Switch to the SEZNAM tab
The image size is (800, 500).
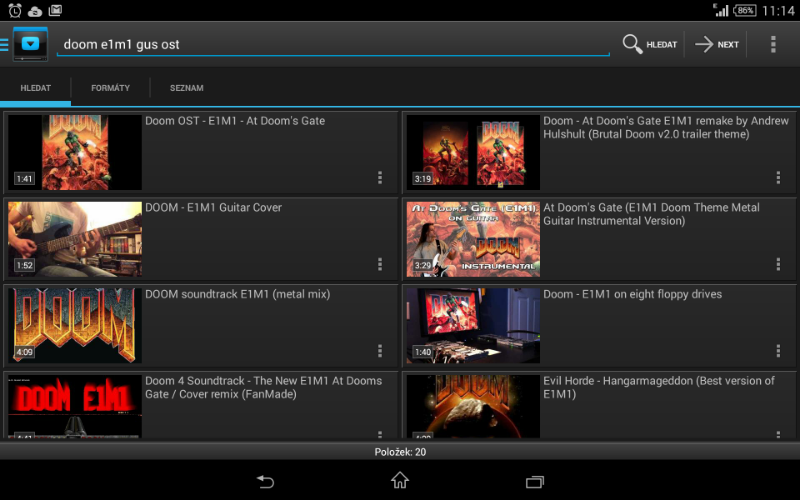pyautogui.click(x=187, y=88)
